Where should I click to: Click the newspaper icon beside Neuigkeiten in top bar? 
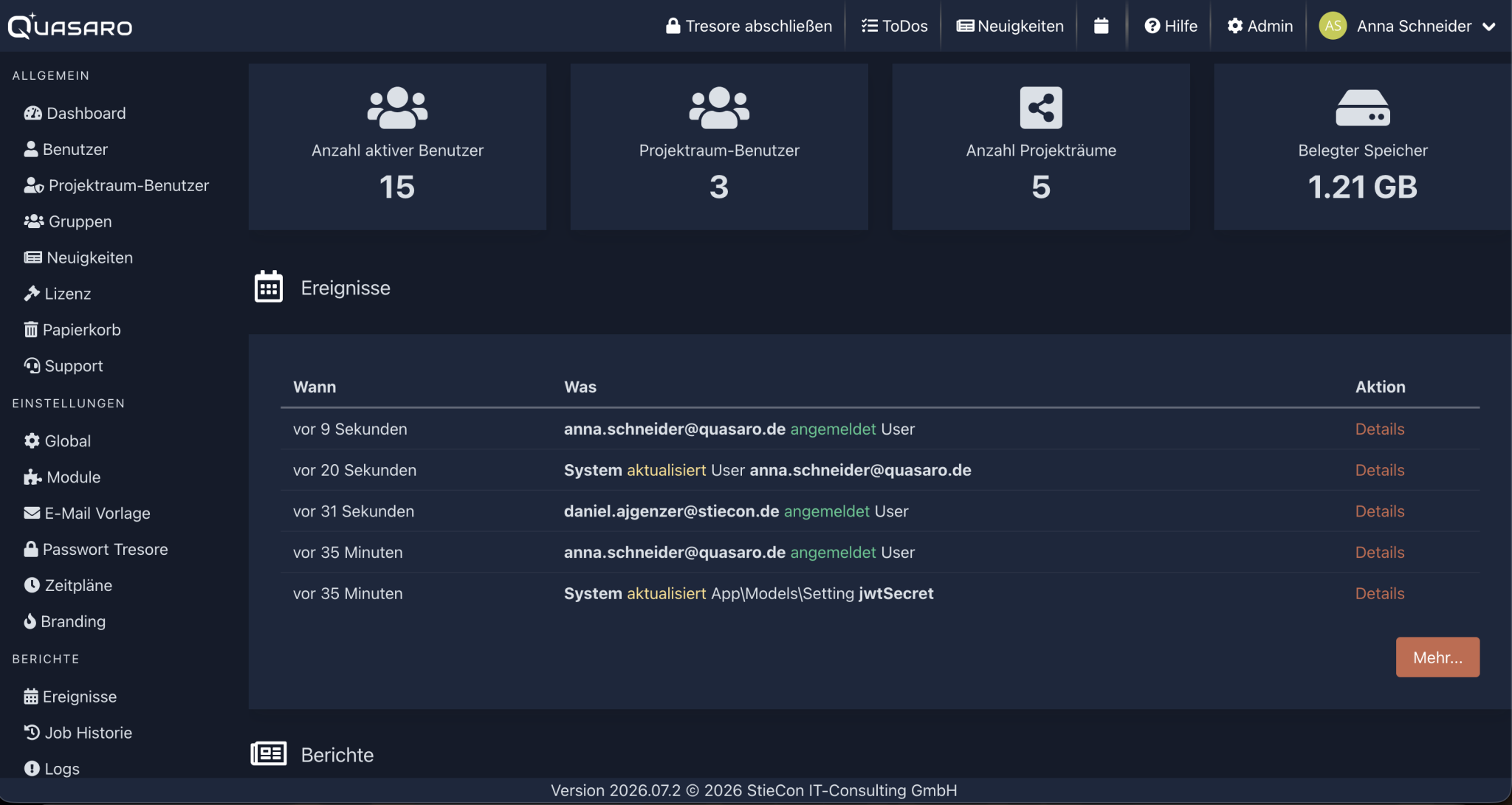click(965, 26)
